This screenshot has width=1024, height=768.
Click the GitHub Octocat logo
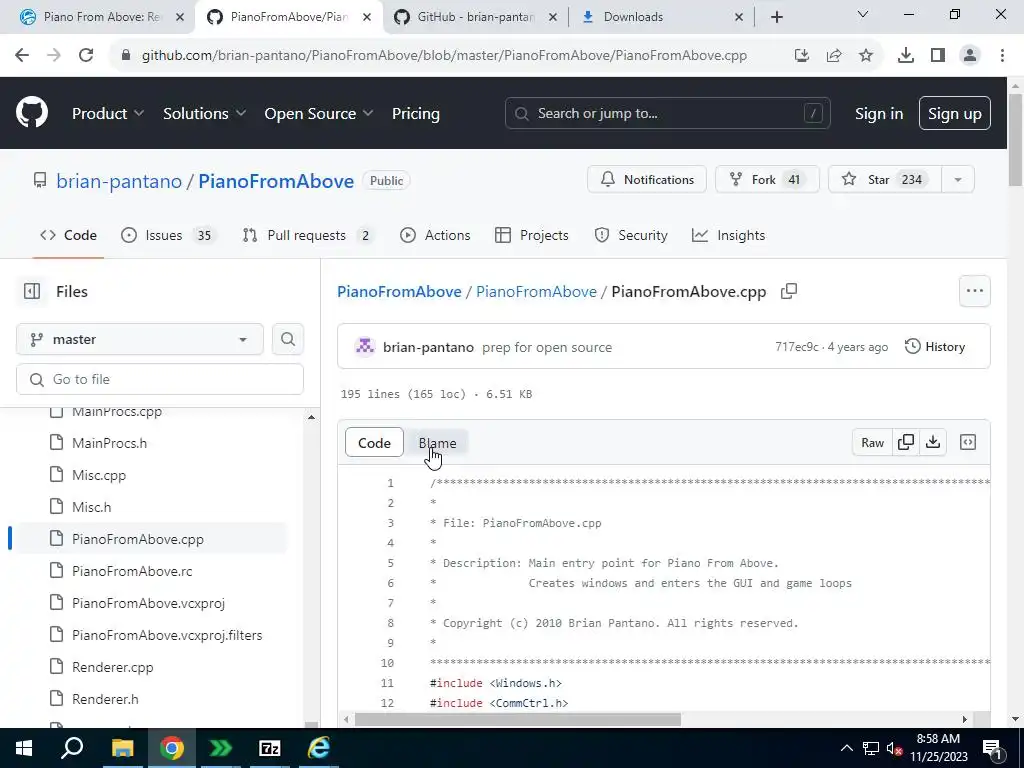(x=31, y=113)
